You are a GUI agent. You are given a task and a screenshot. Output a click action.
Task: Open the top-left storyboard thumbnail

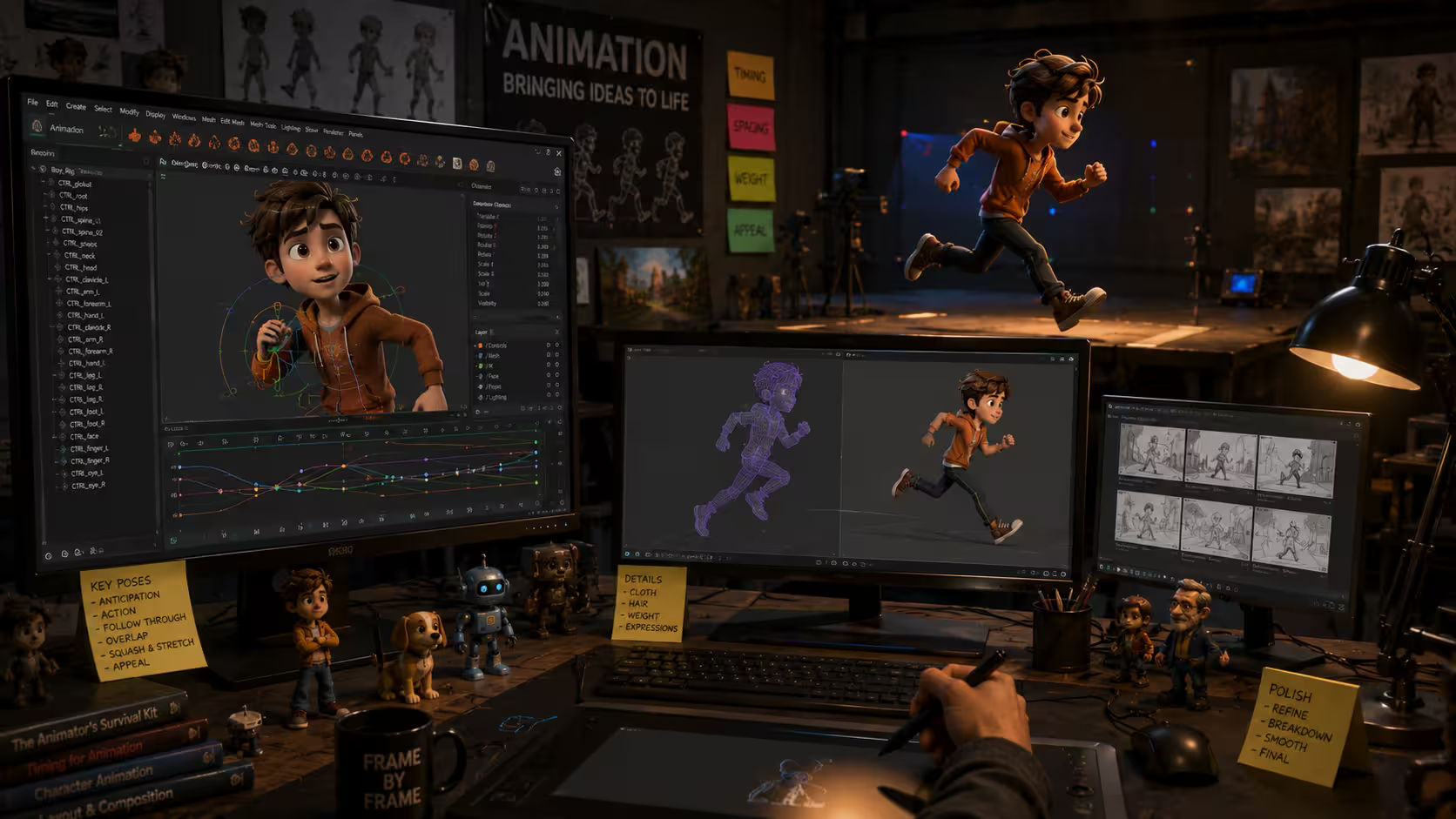tap(1151, 451)
